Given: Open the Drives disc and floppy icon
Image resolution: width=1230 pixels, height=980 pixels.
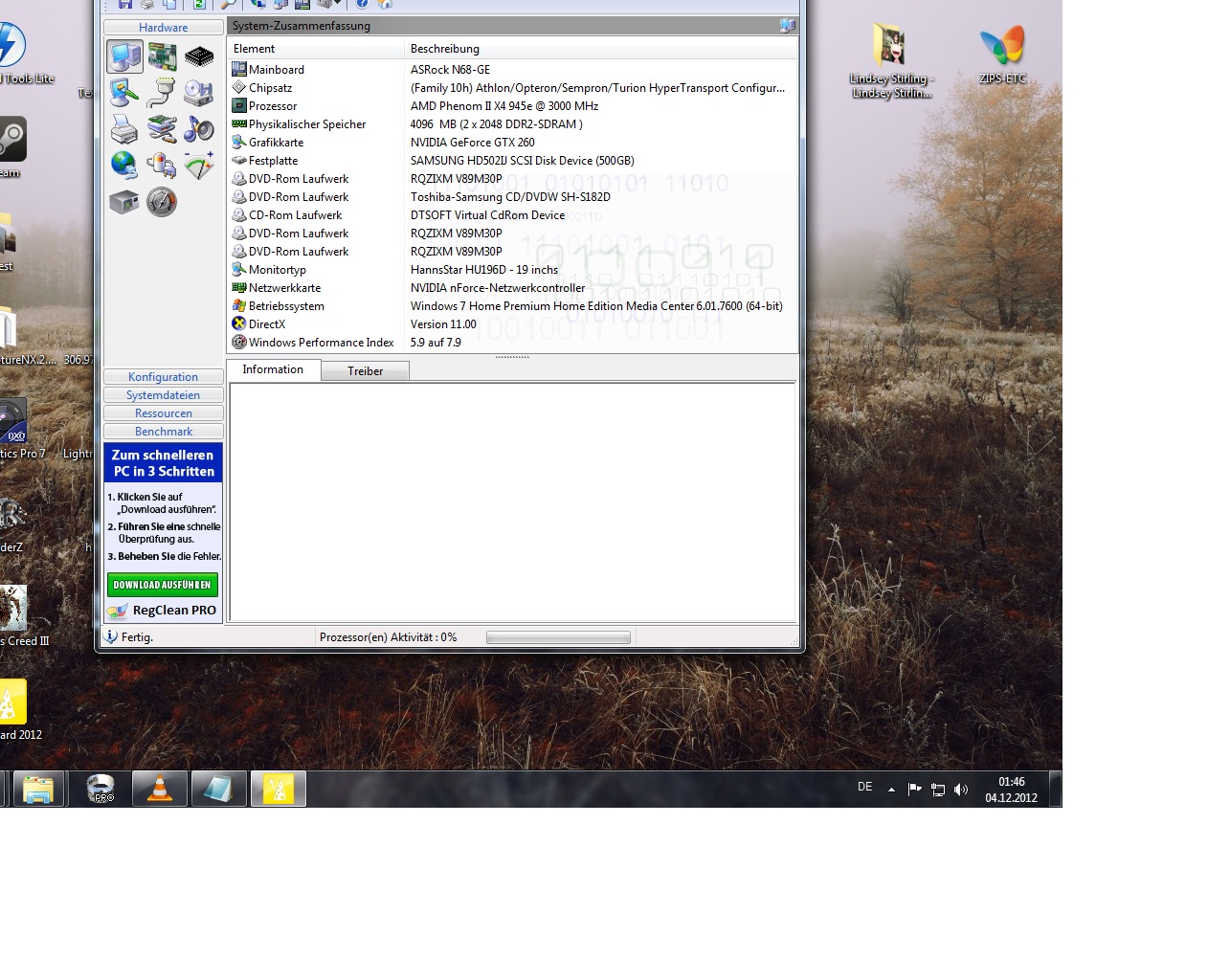Looking at the screenshot, I should 199,93.
